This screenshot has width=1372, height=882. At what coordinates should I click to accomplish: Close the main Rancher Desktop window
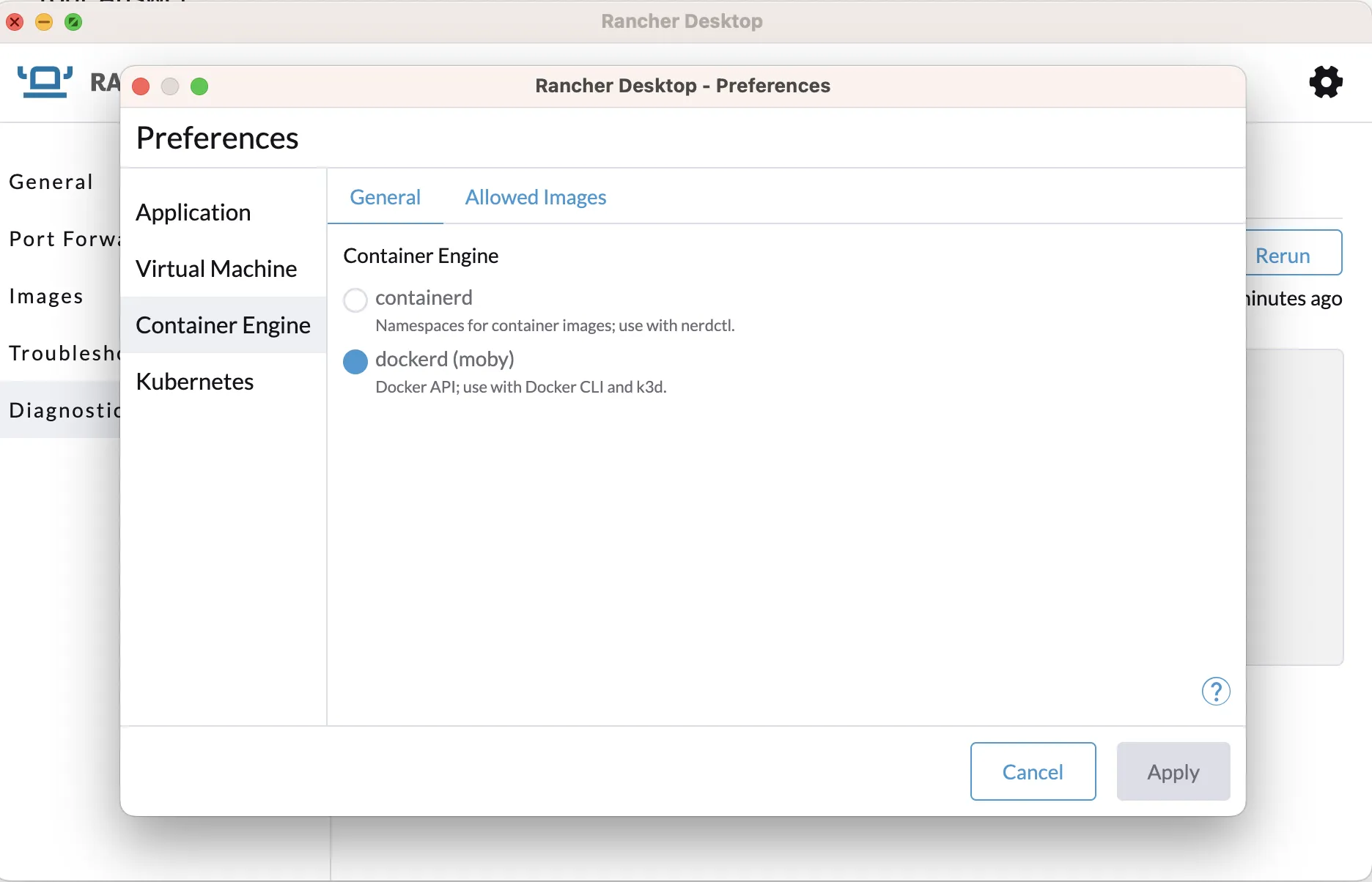click(15, 22)
